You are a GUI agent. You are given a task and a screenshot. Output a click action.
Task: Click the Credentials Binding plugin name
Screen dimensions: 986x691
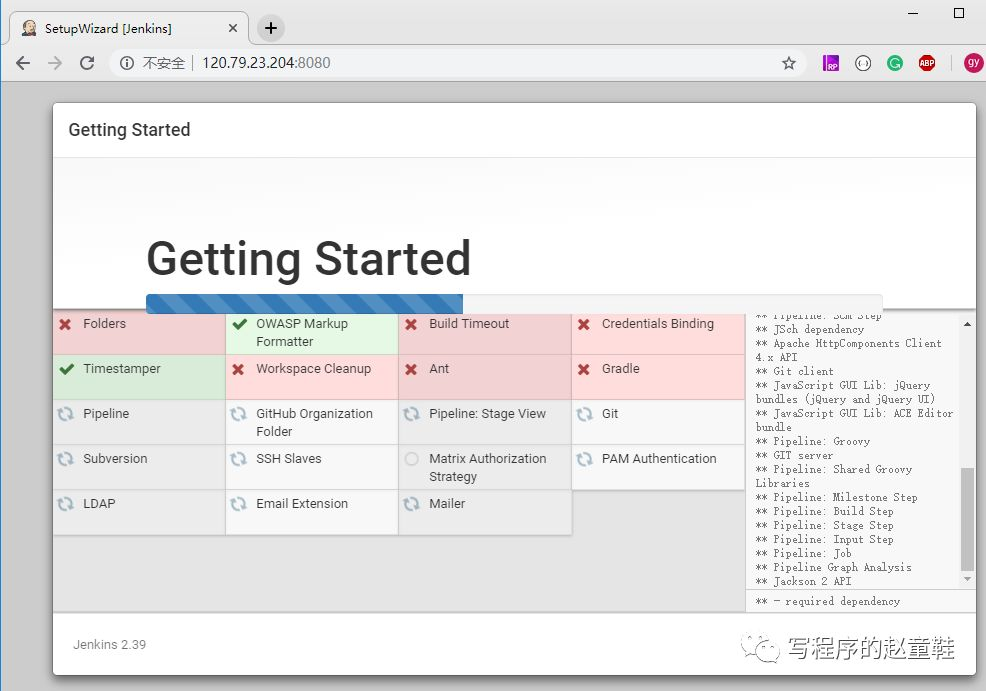click(658, 324)
